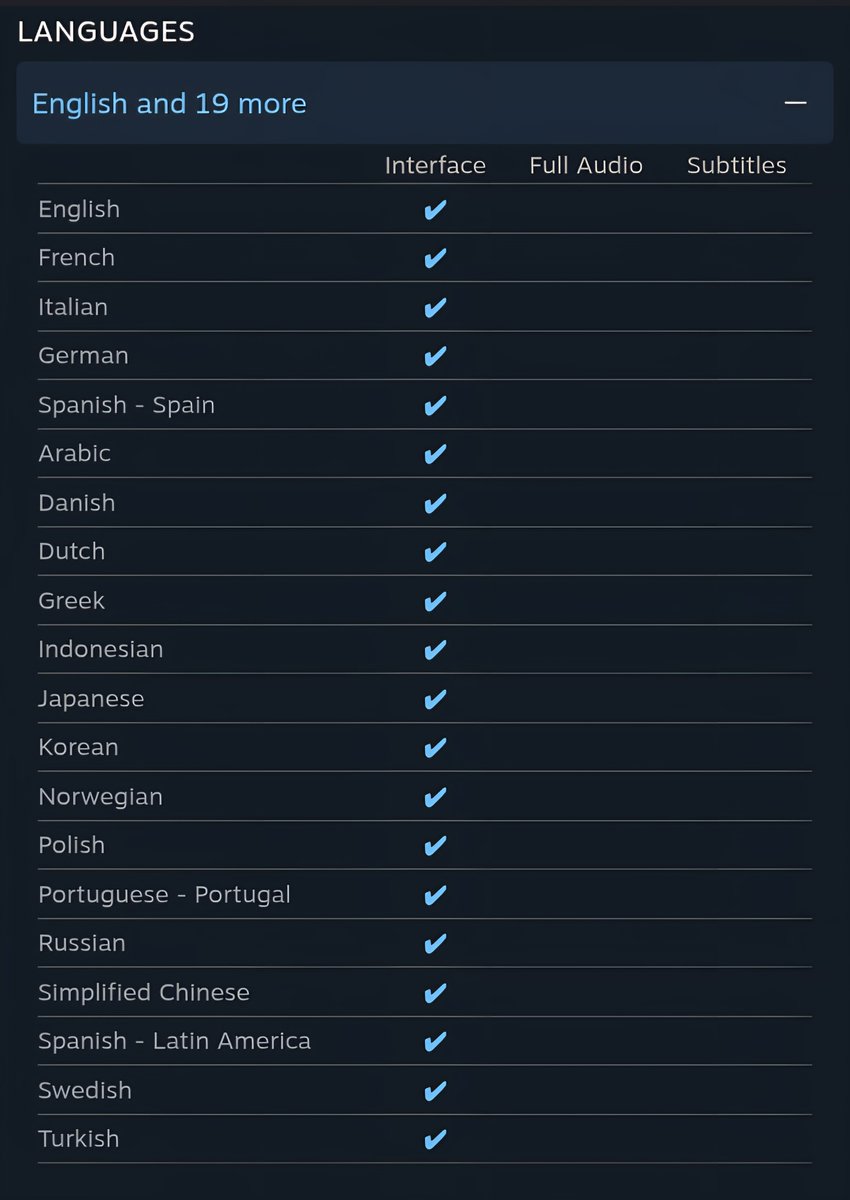Click the Interface checkmark for Simplified Chinese
Viewport: 850px width, 1200px height.
[x=435, y=994]
